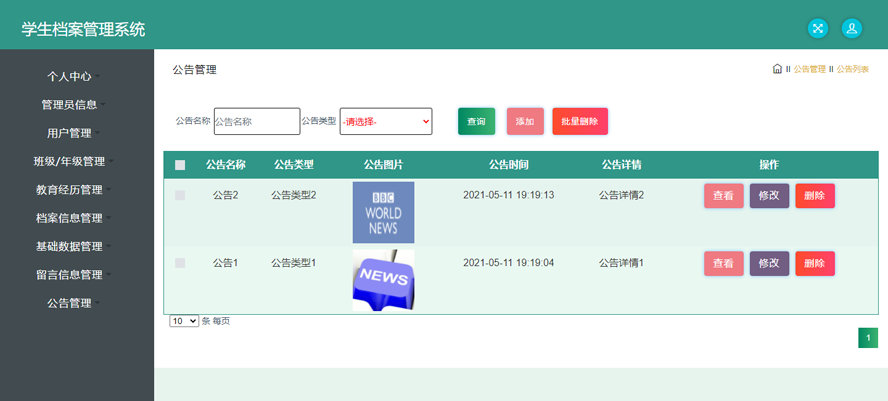The width and height of the screenshot is (888, 401).
Task: Delete 公告1 with its 删除 button
Action: click(x=815, y=263)
